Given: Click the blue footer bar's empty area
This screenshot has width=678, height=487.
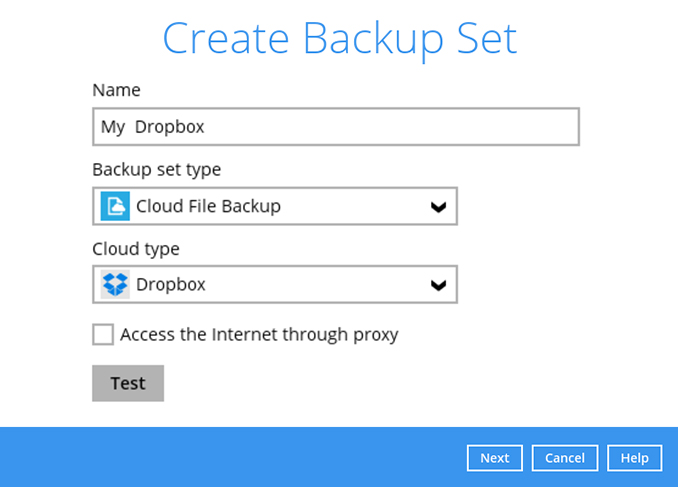Looking at the screenshot, I should (230, 457).
